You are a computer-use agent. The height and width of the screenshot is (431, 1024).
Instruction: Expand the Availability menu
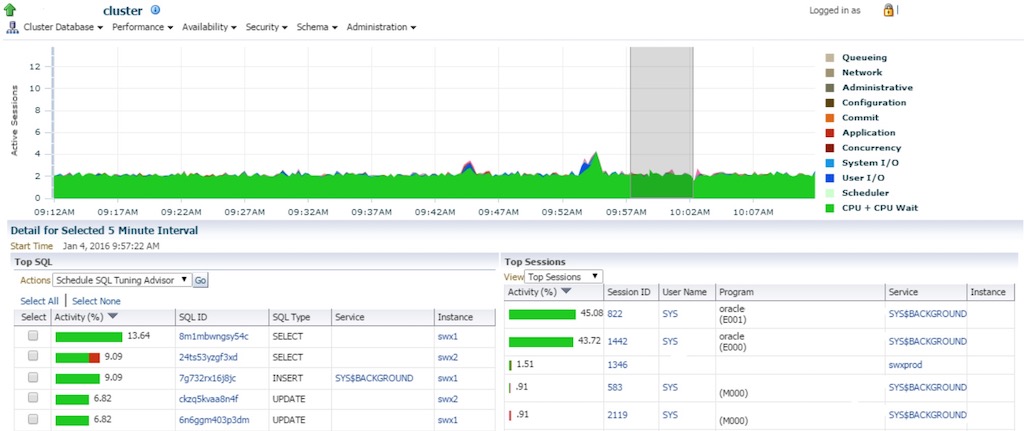point(211,27)
